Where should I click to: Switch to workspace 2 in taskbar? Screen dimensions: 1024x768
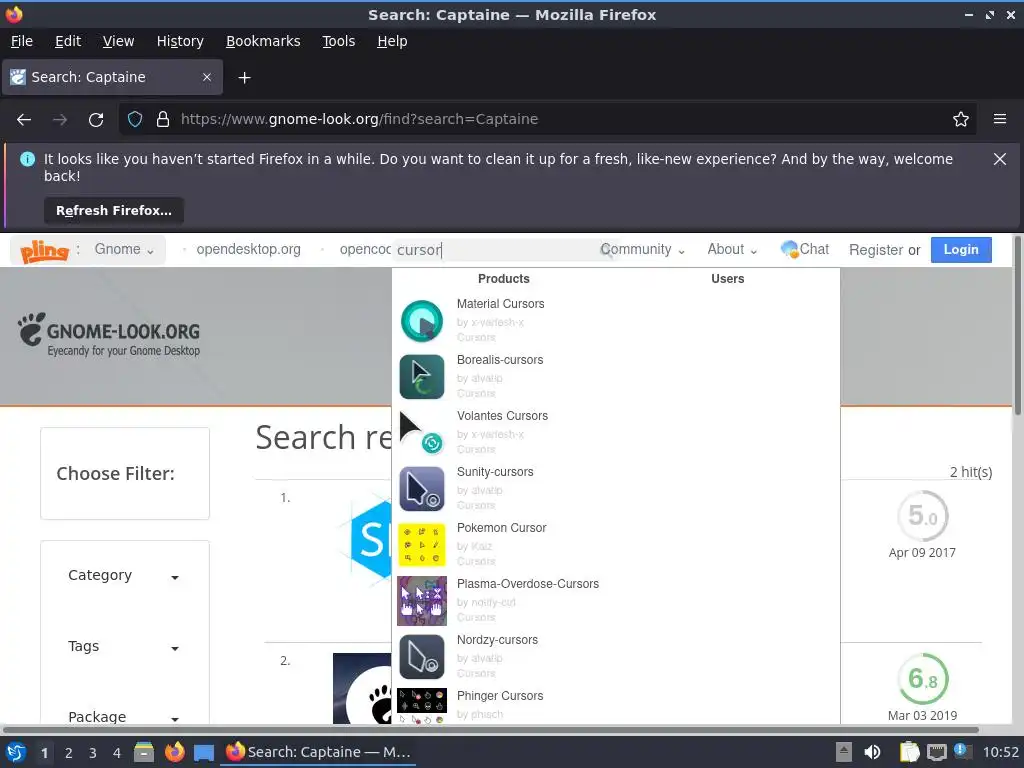tap(69, 753)
